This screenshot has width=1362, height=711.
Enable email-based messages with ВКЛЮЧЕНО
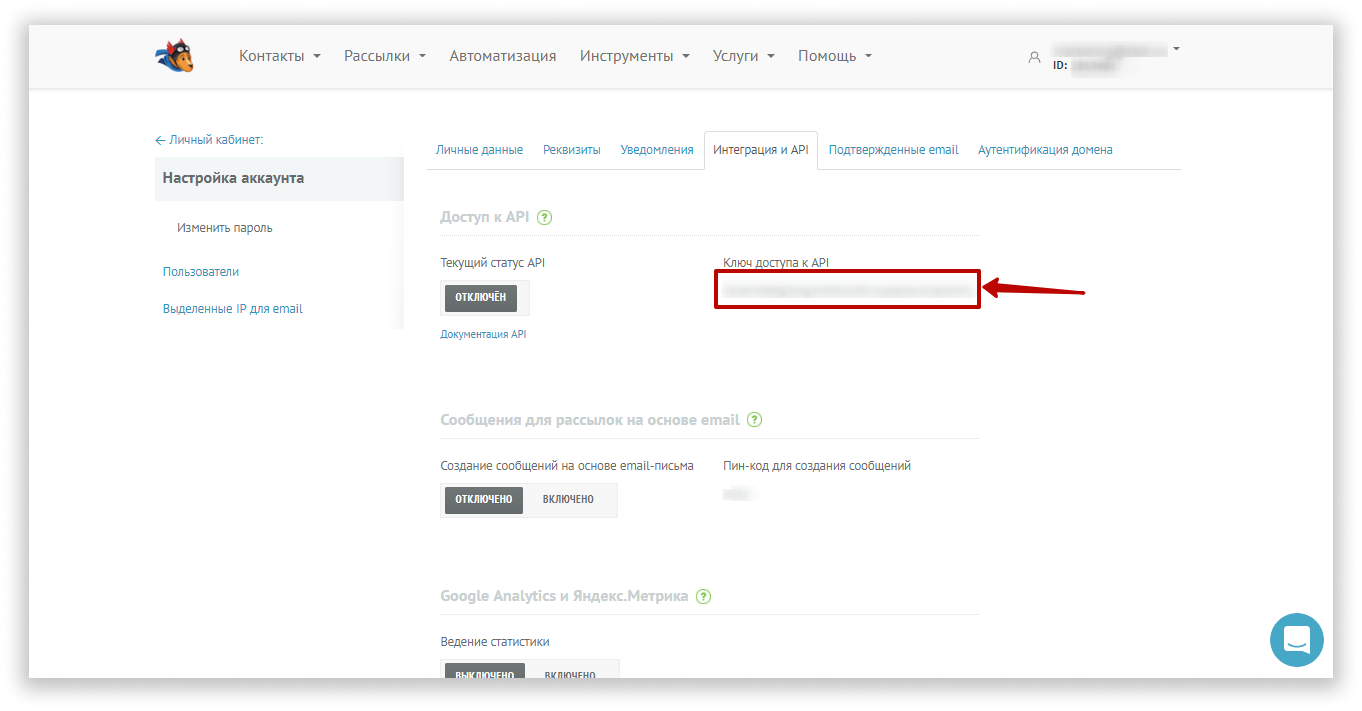tap(568, 499)
